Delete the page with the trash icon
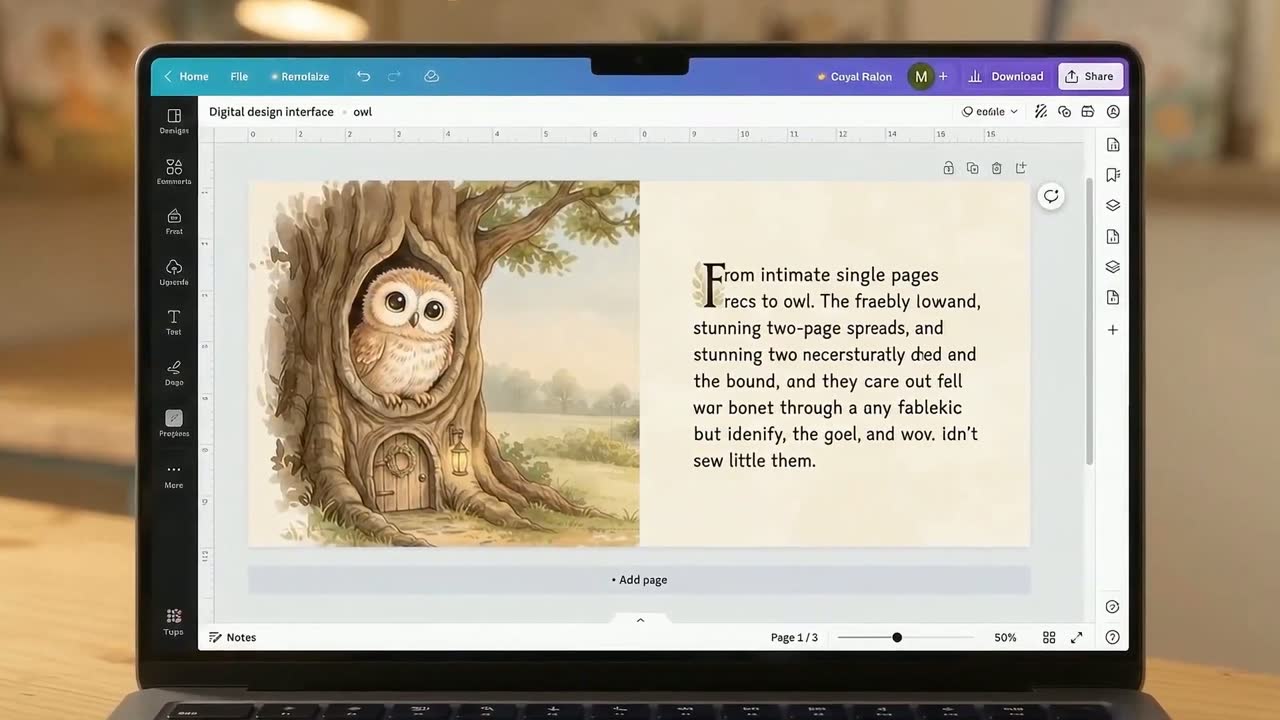This screenshot has width=1280, height=720. (996, 168)
